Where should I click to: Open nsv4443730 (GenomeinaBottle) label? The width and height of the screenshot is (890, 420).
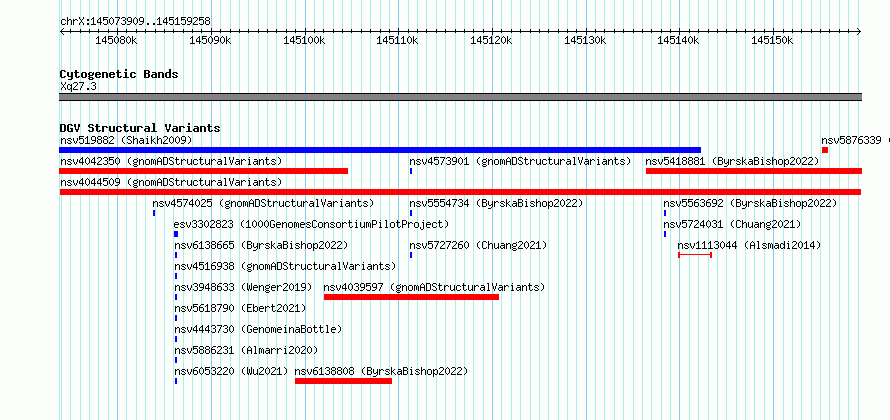(x=258, y=329)
